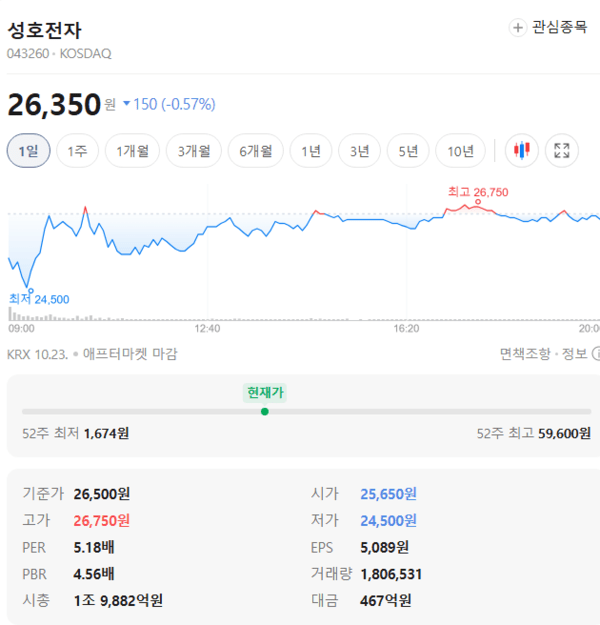Select the 1년 period tab

click(x=311, y=151)
